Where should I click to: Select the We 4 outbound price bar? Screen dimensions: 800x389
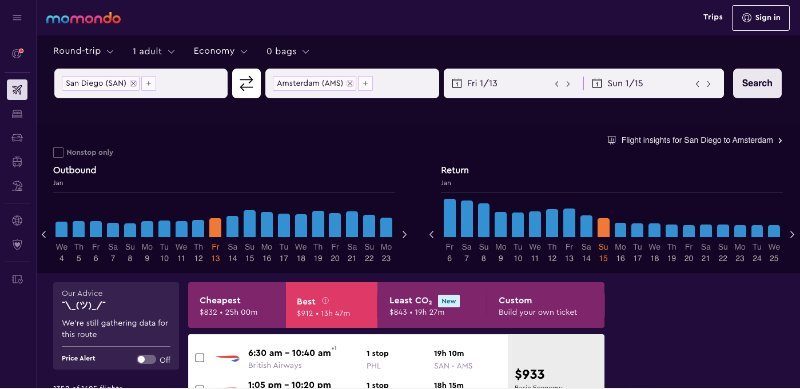61,229
